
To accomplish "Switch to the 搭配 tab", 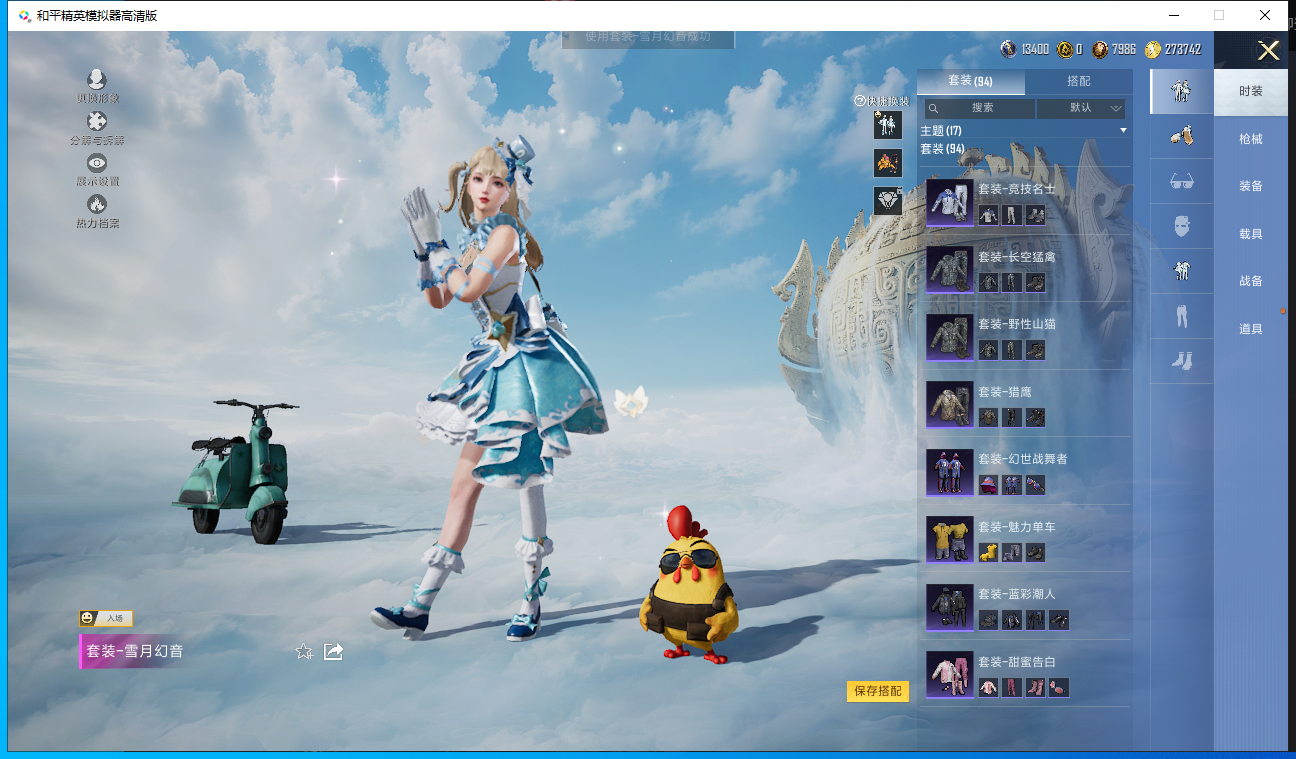I will point(1079,81).
